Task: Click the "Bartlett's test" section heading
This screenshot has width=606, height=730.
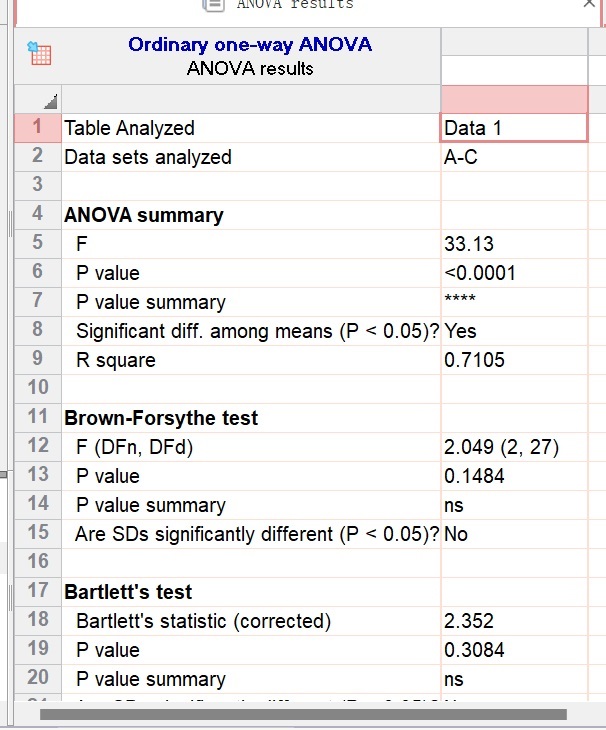Action: click(128, 592)
